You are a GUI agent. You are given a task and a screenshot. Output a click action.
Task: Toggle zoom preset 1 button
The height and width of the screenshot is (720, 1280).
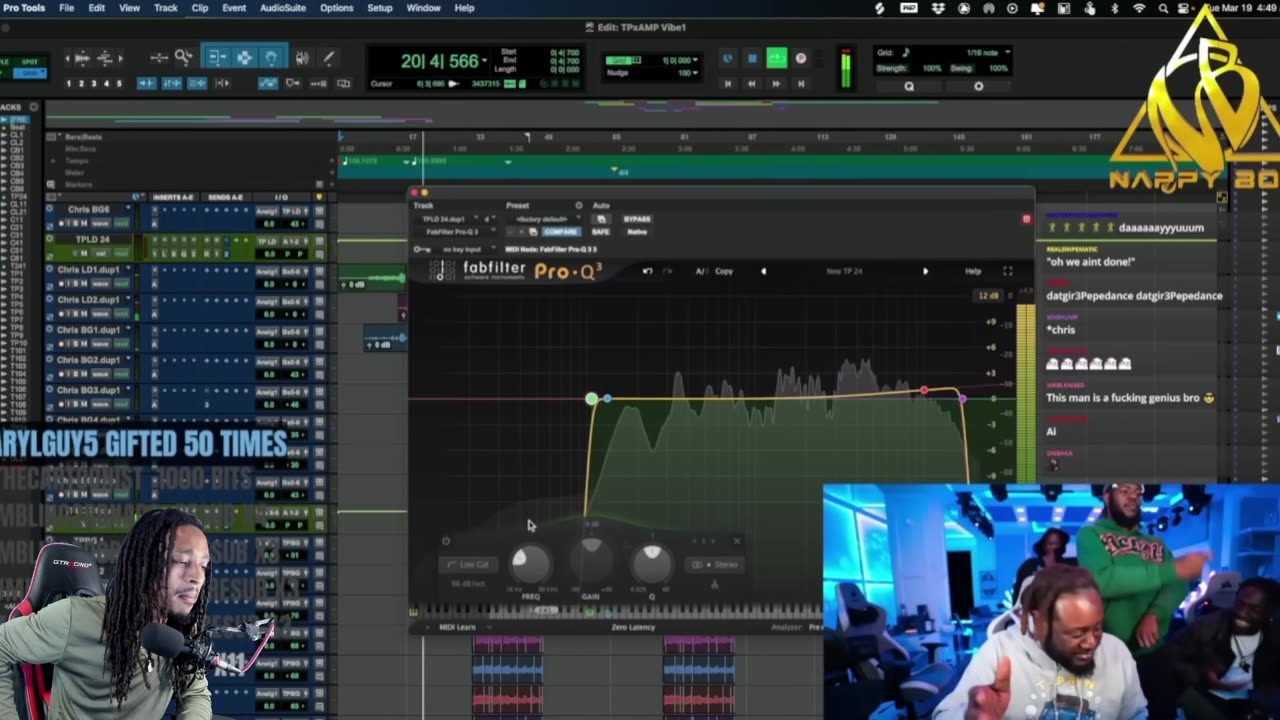click(70, 83)
